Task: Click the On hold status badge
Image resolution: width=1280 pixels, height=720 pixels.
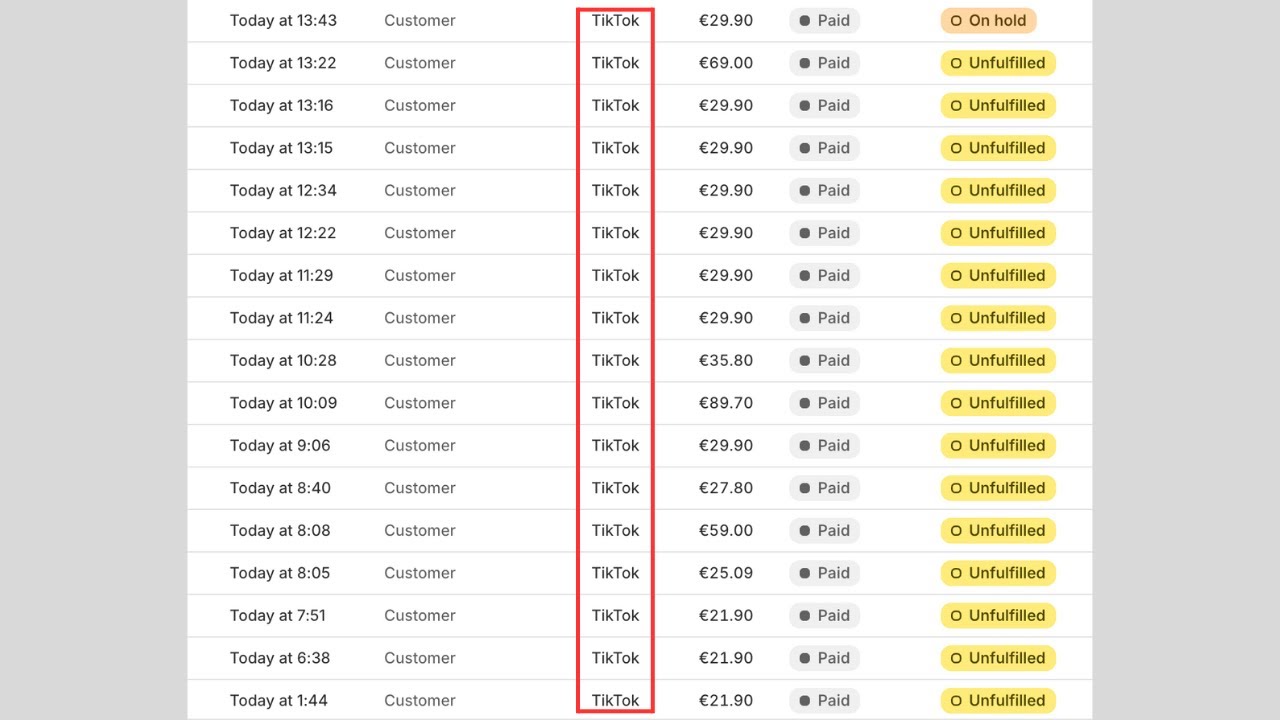Action: pyautogui.click(x=988, y=20)
